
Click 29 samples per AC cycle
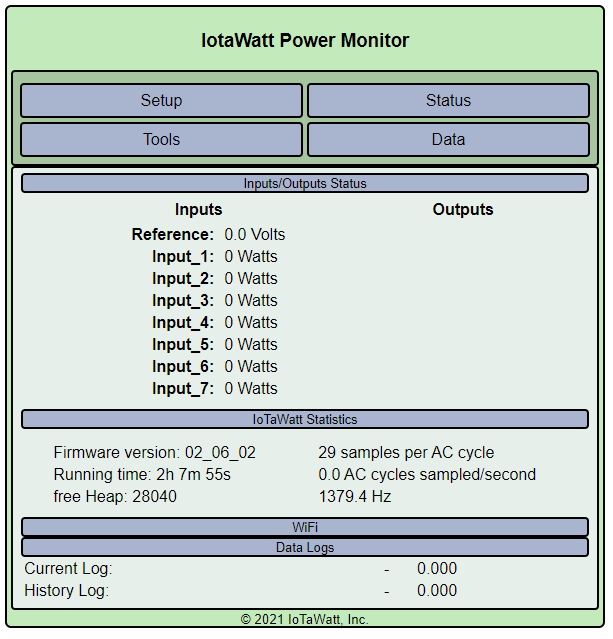[406, 453]
